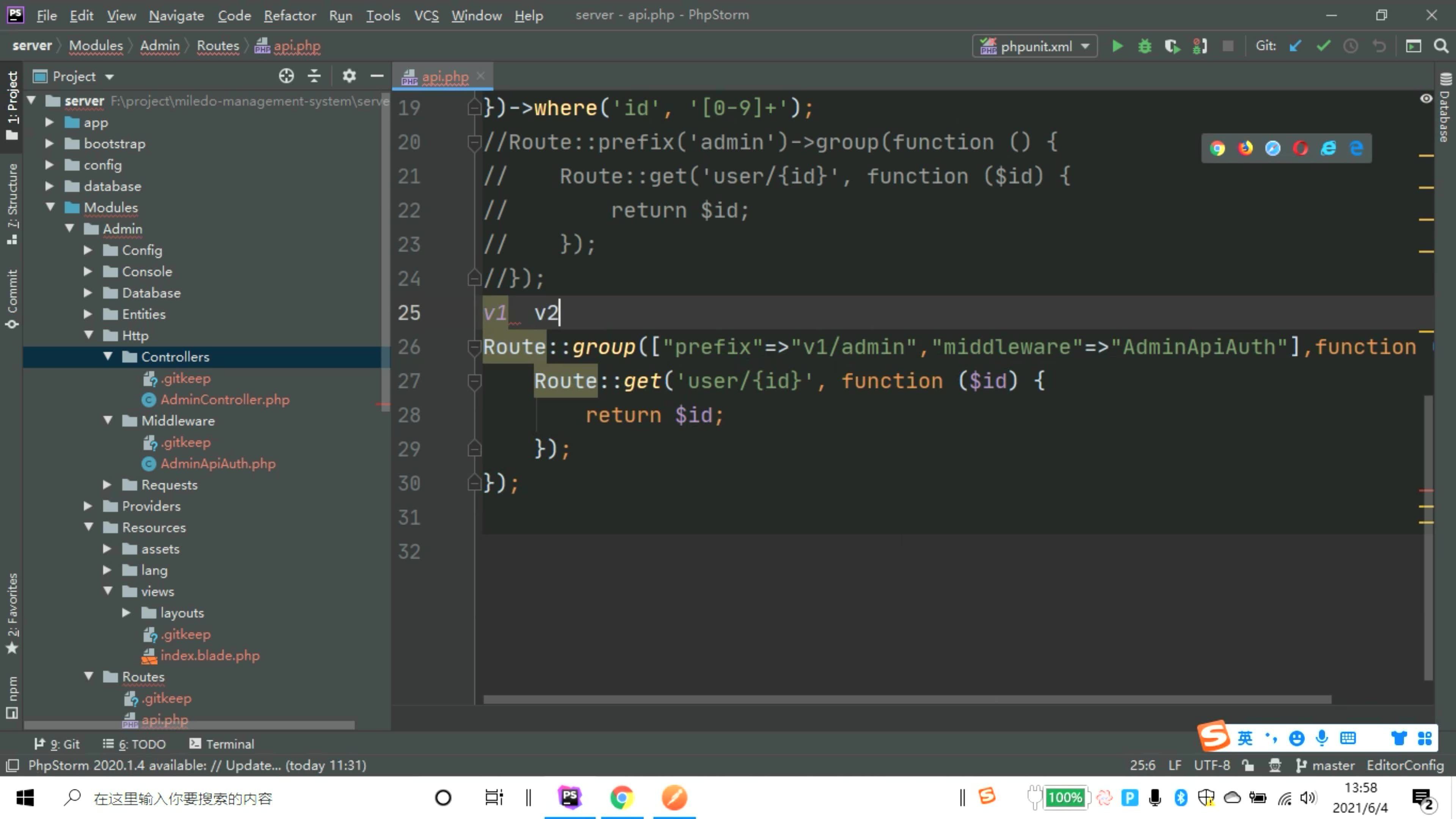
Task: Toggle the reader mode eye icon
Action: [1426, 99]
